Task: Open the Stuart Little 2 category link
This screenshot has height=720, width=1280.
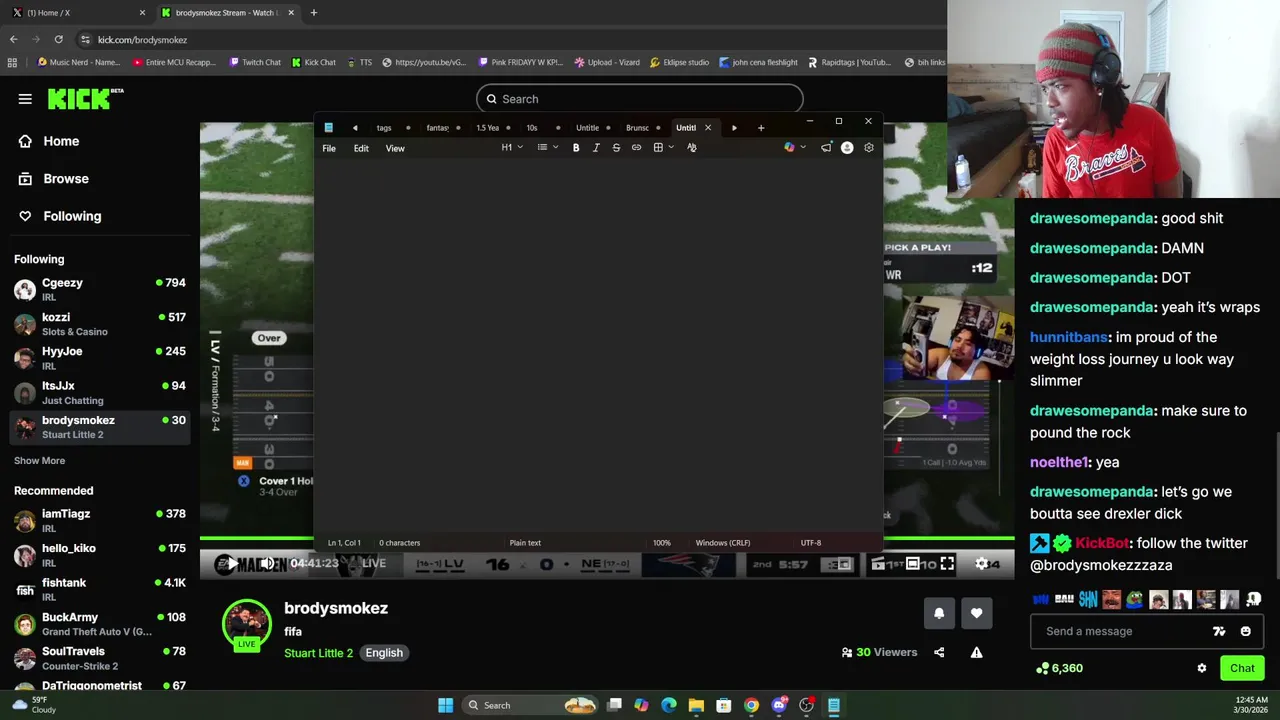Action: 318,653
